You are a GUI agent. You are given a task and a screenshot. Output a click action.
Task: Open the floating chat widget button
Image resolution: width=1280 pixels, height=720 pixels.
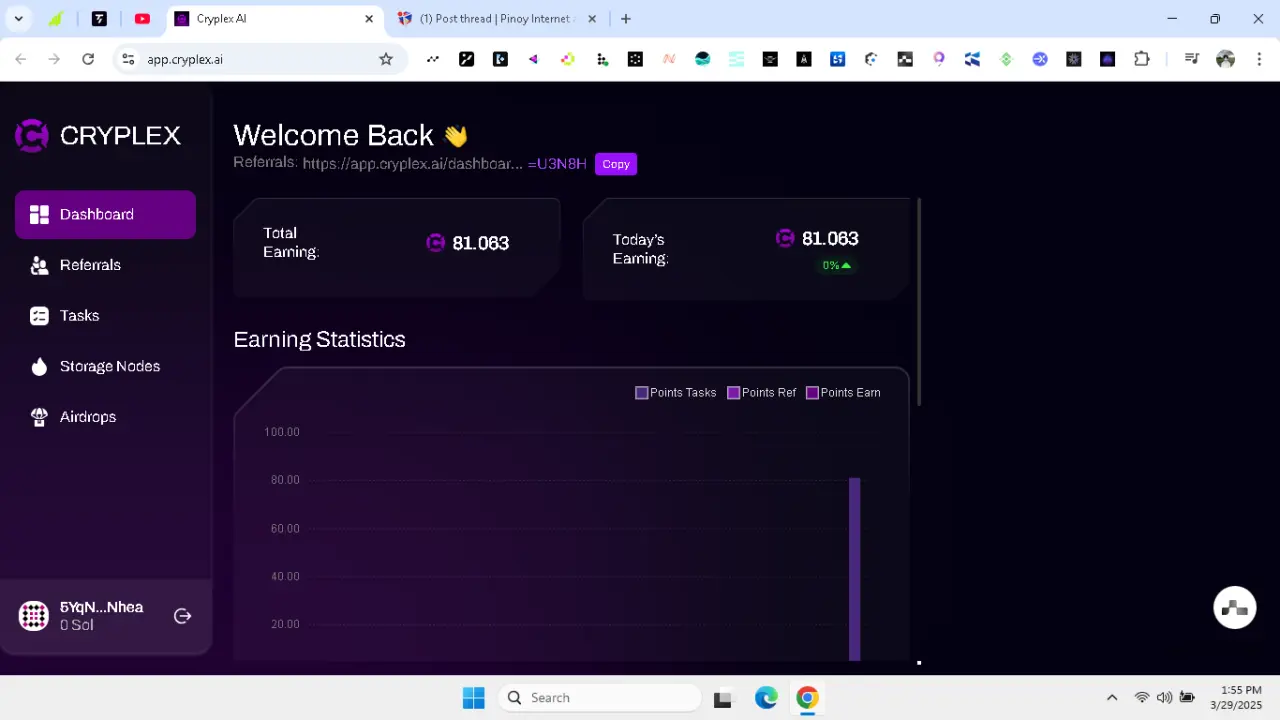click(1235, 607)
